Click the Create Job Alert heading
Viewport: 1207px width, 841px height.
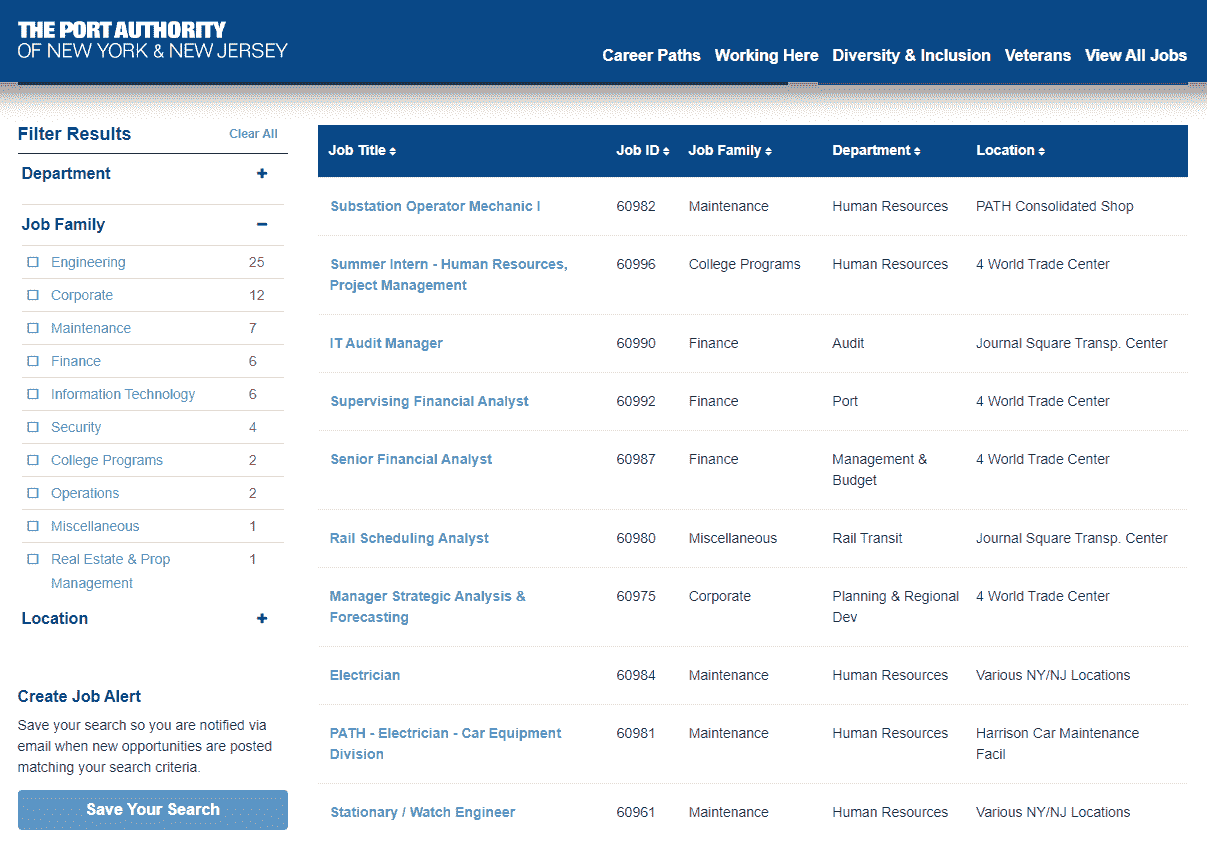pos(80,696)
